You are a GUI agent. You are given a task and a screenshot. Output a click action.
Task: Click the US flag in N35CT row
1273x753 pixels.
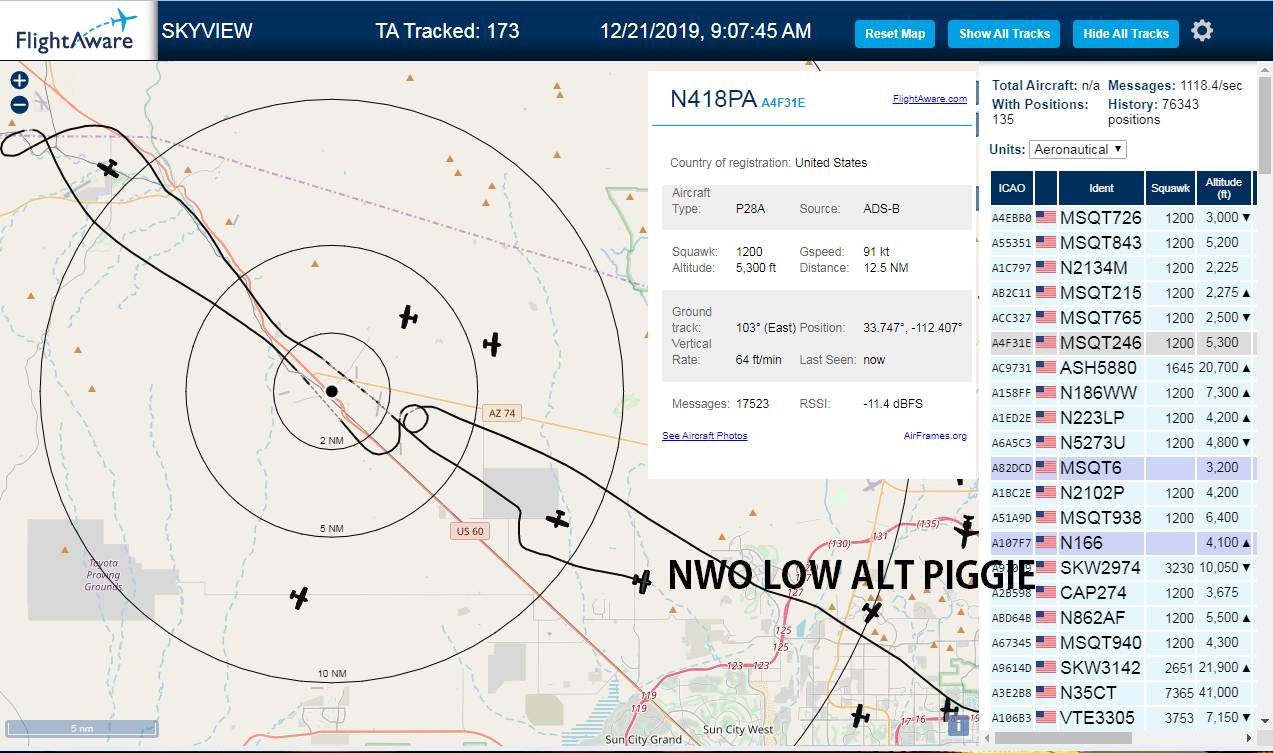[x=1046, y=692]
